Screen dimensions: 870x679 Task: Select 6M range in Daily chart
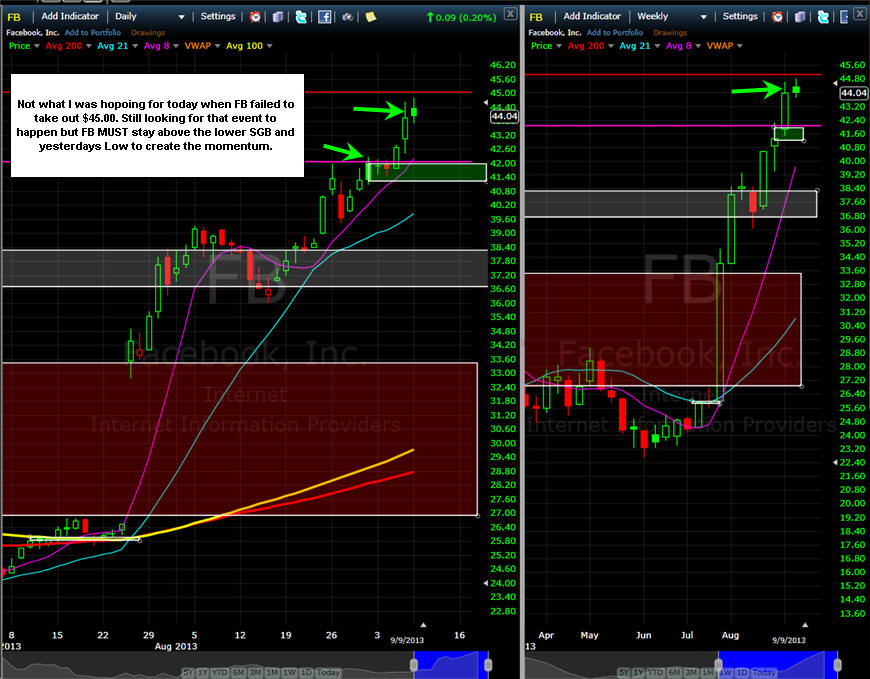[x=238, y=672]
